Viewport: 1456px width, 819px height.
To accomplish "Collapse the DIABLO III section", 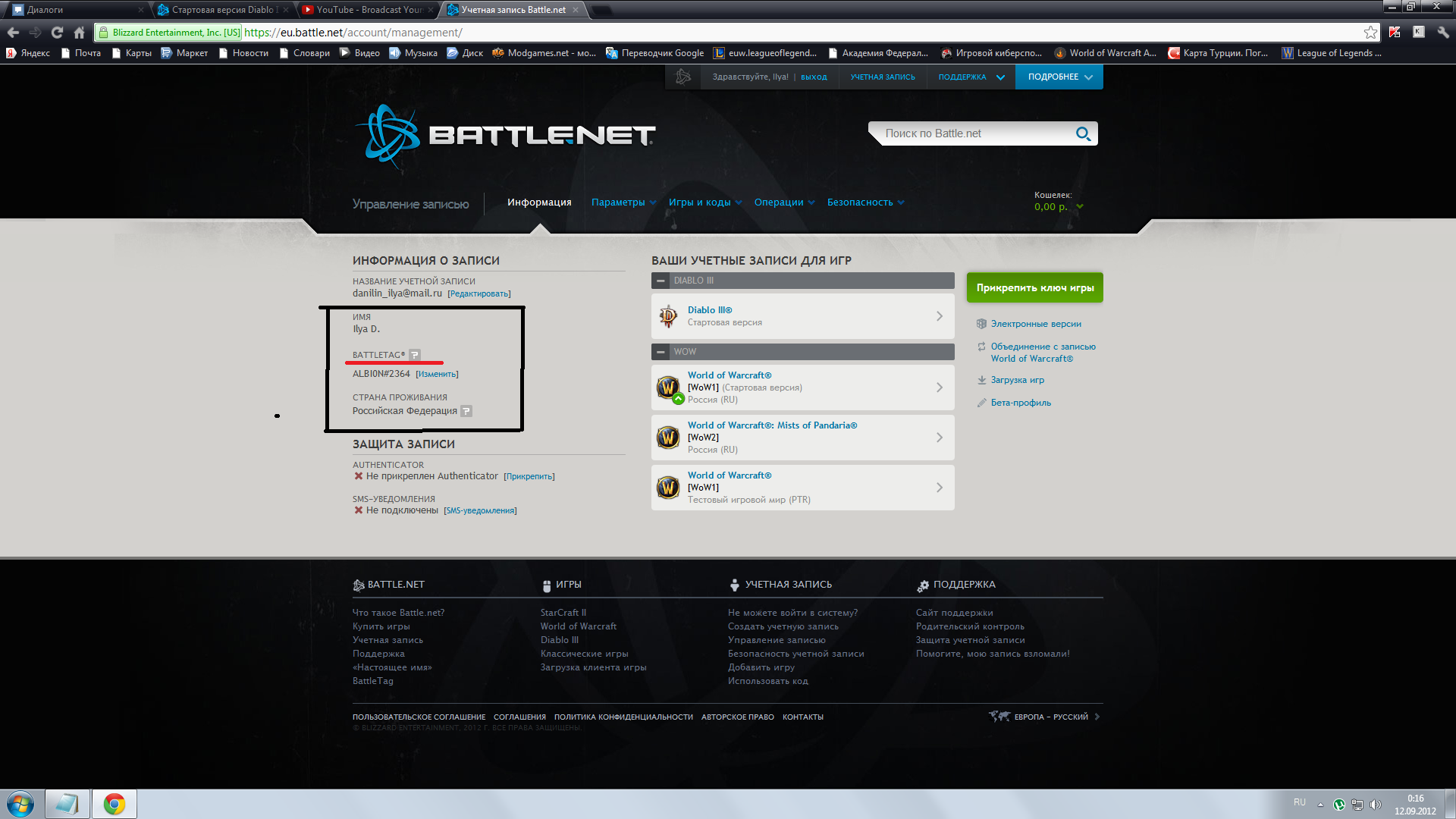I will point(661,281).
